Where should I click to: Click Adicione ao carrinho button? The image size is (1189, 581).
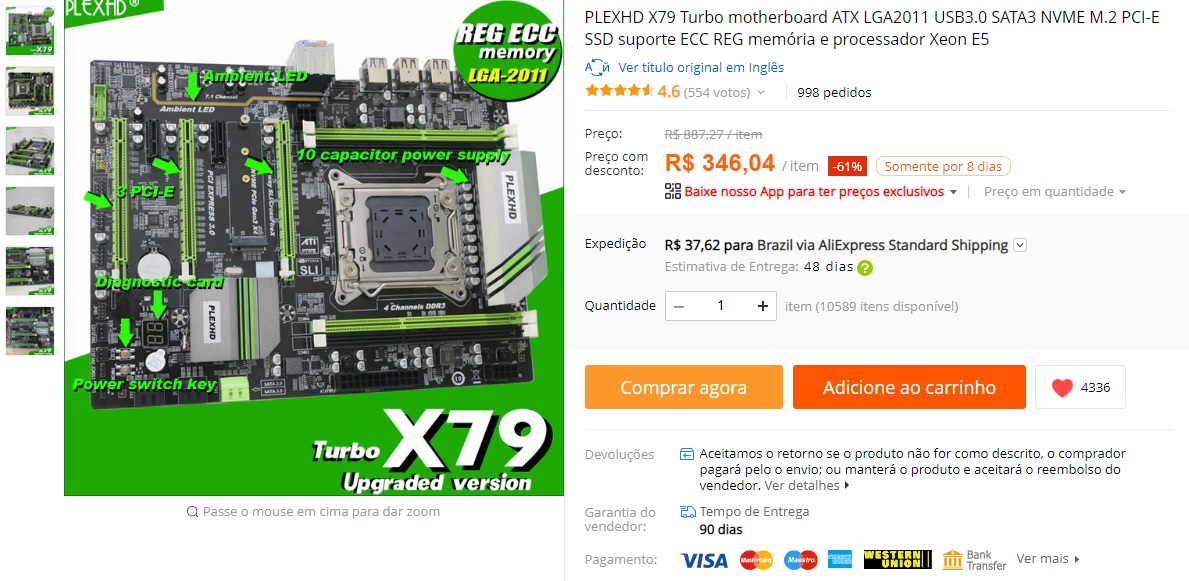click(909, 388)
